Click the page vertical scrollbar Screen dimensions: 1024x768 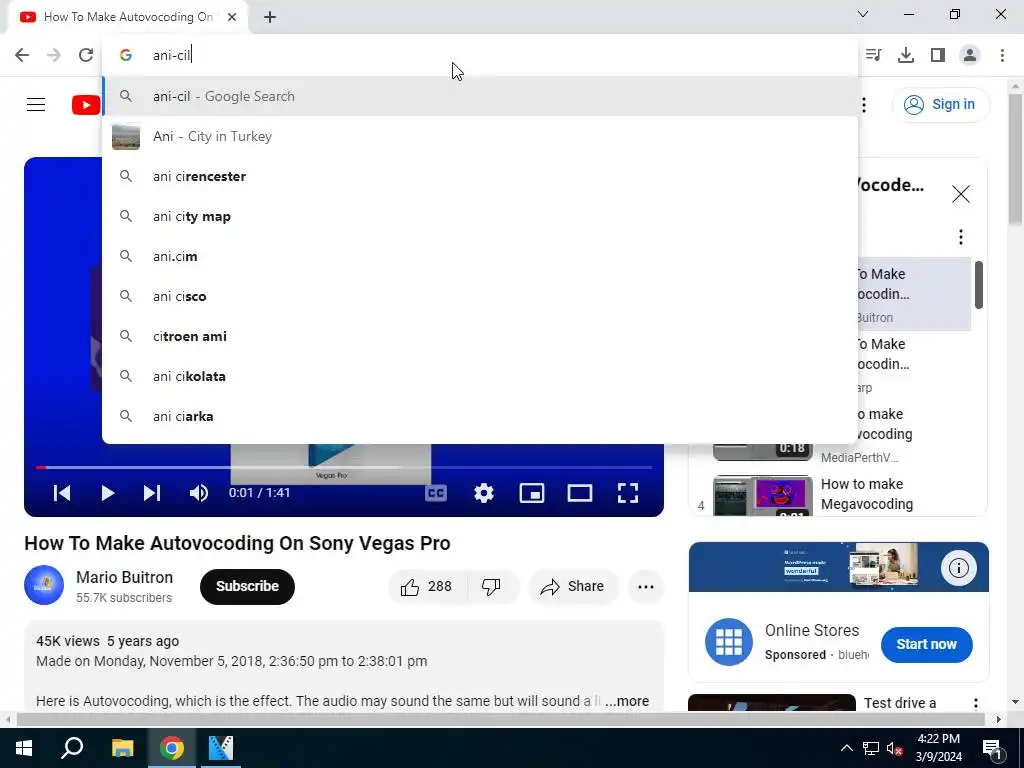pyautogui.click(x=1015, y=160)
